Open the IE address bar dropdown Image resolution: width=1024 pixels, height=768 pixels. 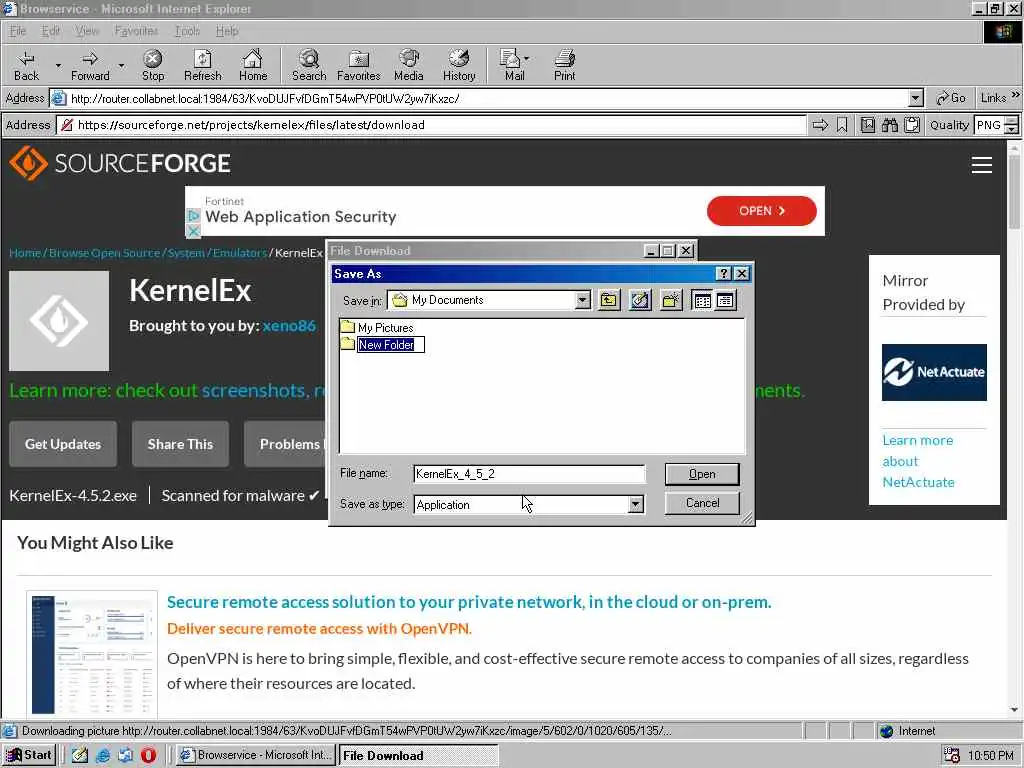916,99
